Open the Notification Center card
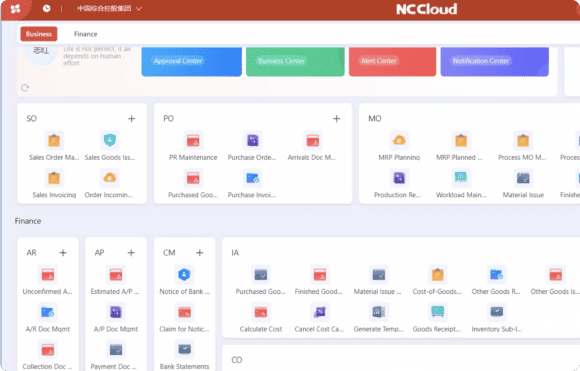Viewport: 580px width, 371px height. point(495,61)
